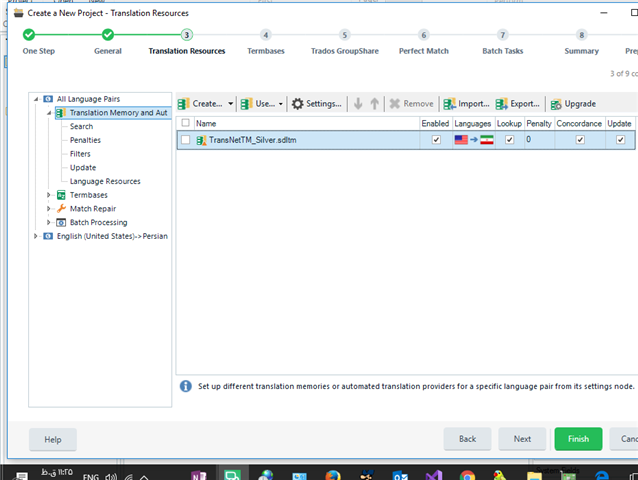638x480 pixels.
Task: Click the ENG language indicator in taskbar
Action: coord(91,476)
